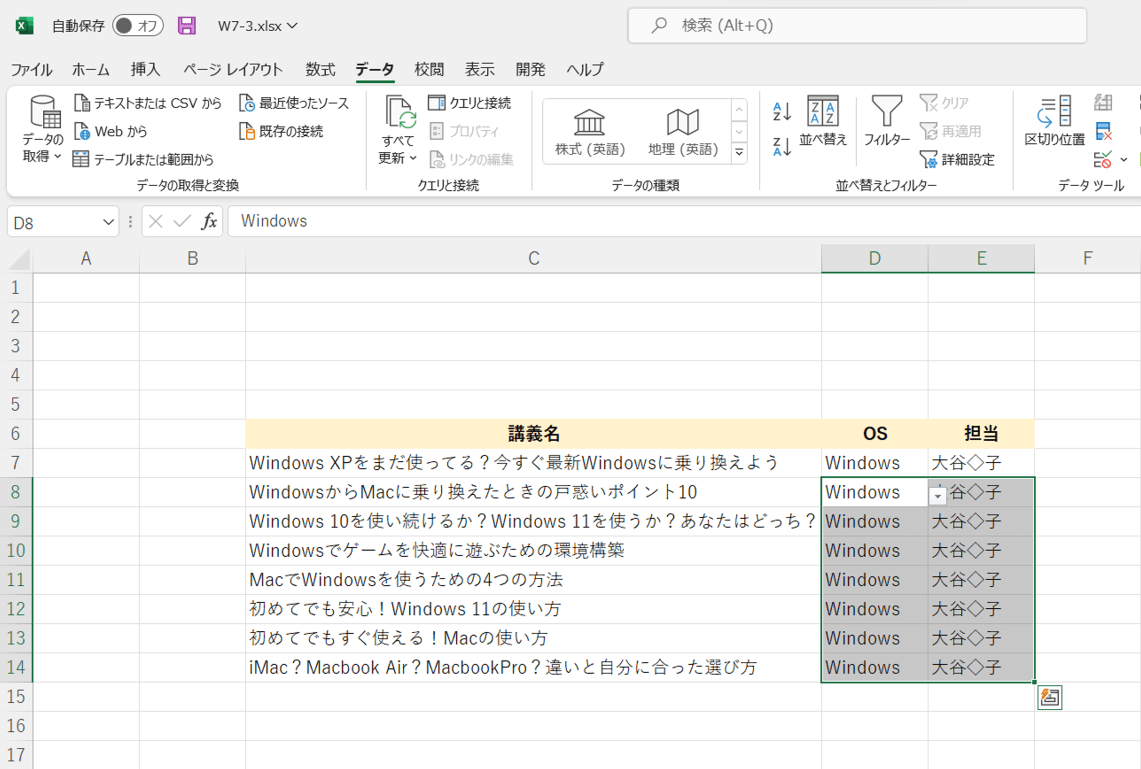
Task: Switch to the 挿入 ribbon tab
Action: 145,69
